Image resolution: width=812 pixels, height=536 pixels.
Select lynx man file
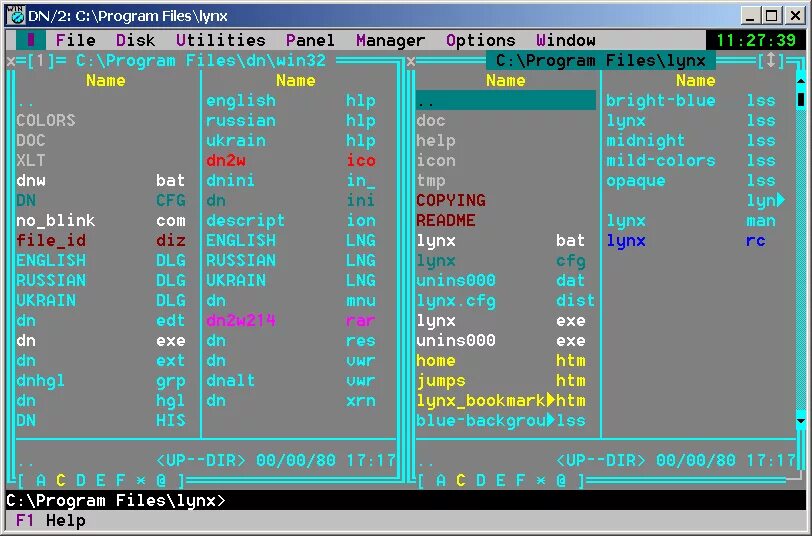(x=691, y=221)
